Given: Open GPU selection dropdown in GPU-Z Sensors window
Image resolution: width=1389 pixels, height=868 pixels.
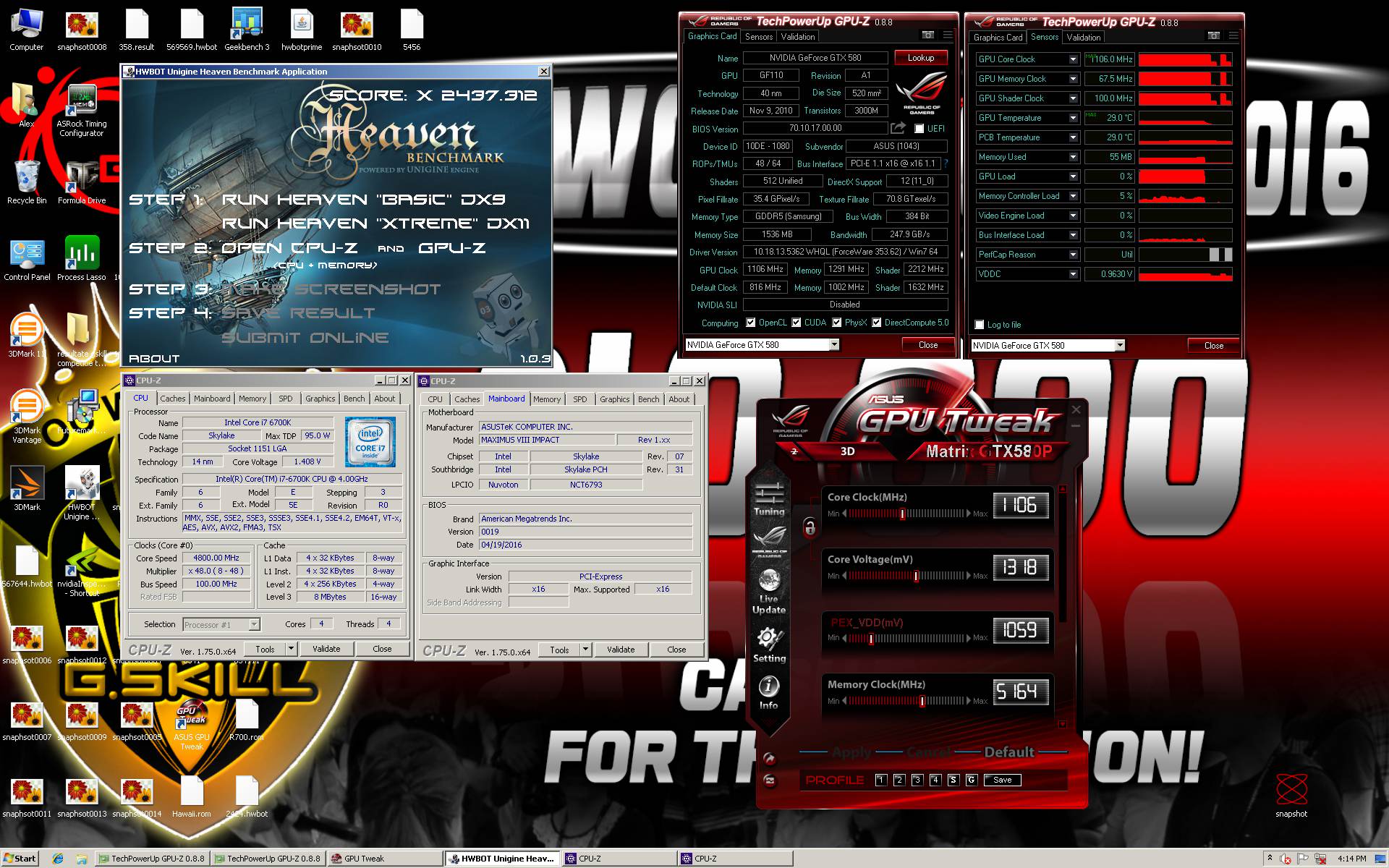Looking at the screenshot, I should point(1120,346).
